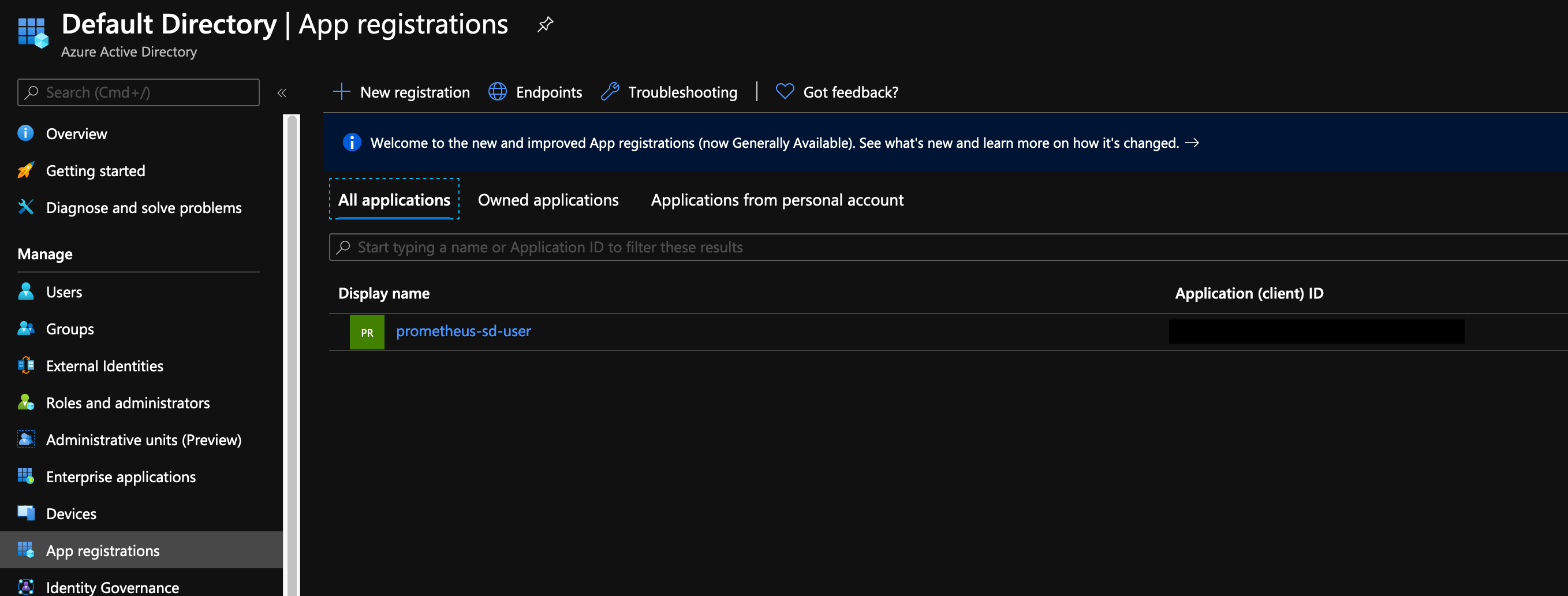Open Identity Governance

coord(112,586)
